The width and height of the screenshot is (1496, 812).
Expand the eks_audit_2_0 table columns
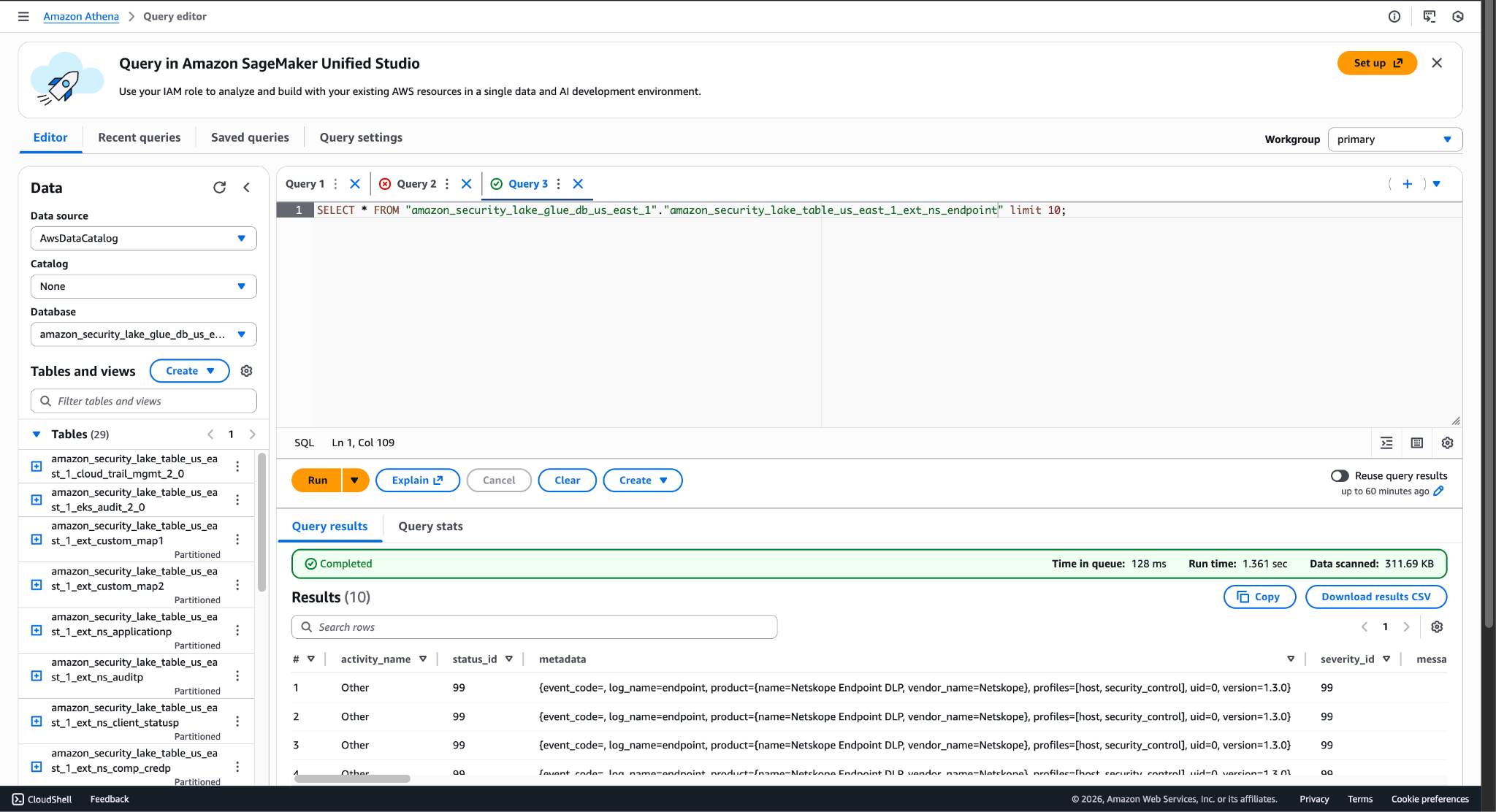37,499
